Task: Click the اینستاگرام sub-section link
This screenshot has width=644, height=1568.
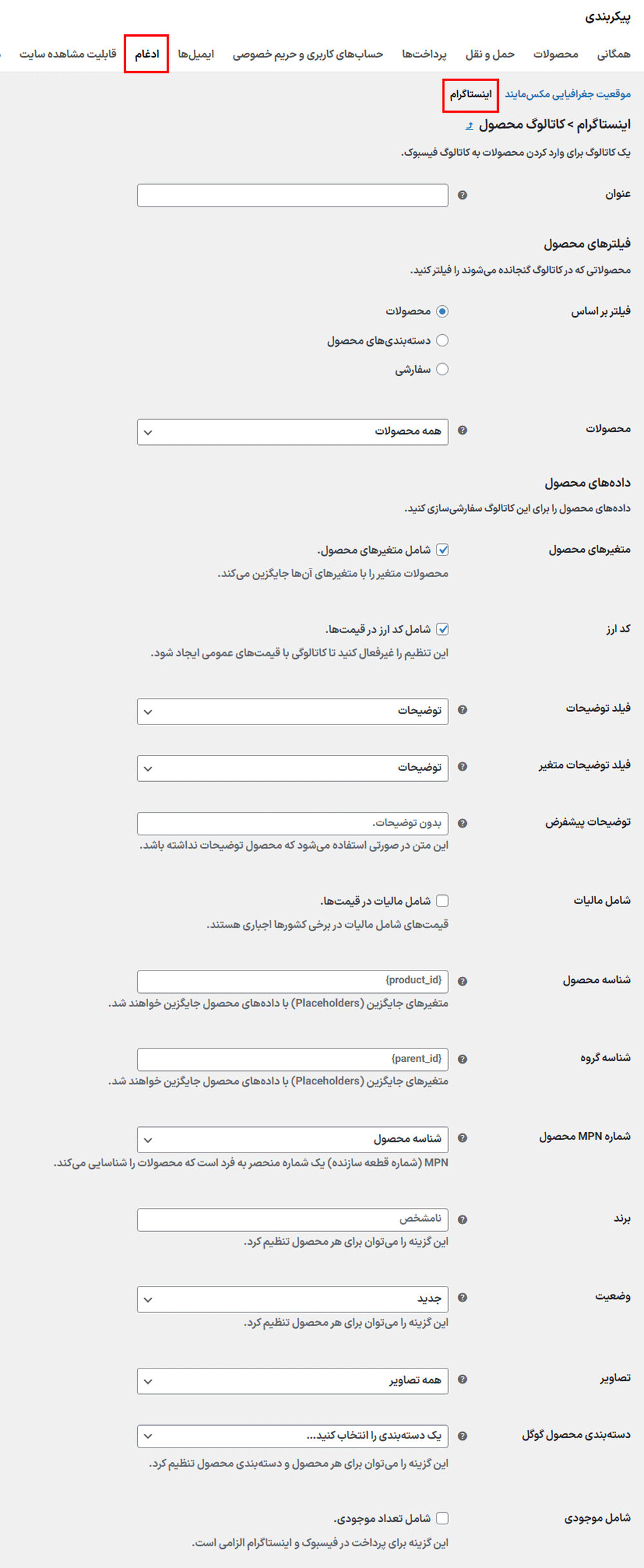Action: click(471, 95)
